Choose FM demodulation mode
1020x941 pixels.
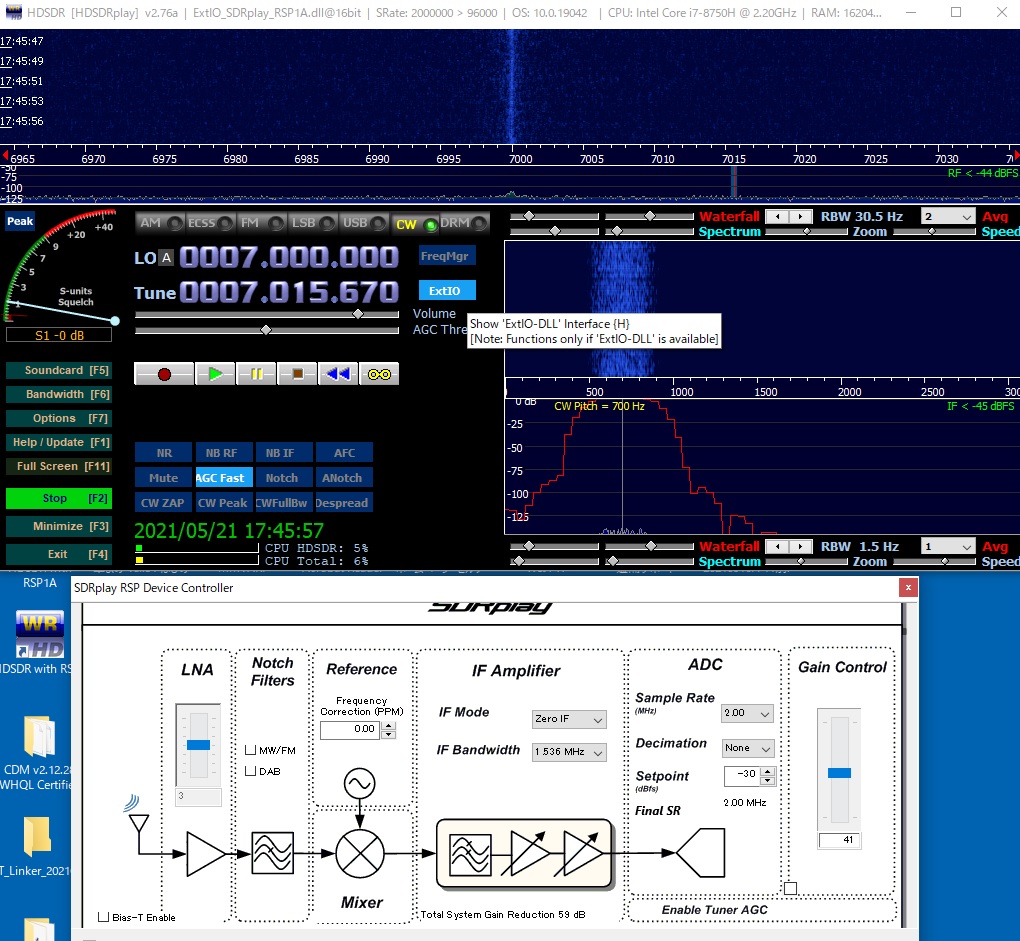[261, 223]
